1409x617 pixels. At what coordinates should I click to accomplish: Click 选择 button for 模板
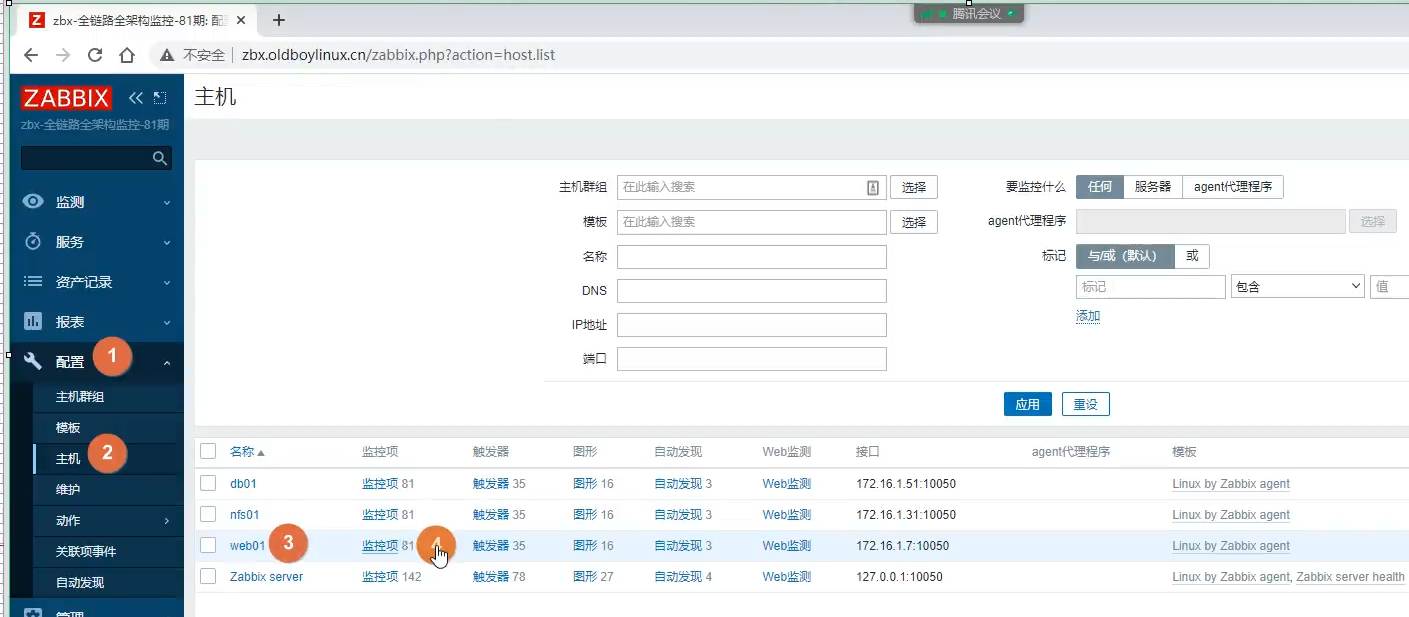coord(914,222)
